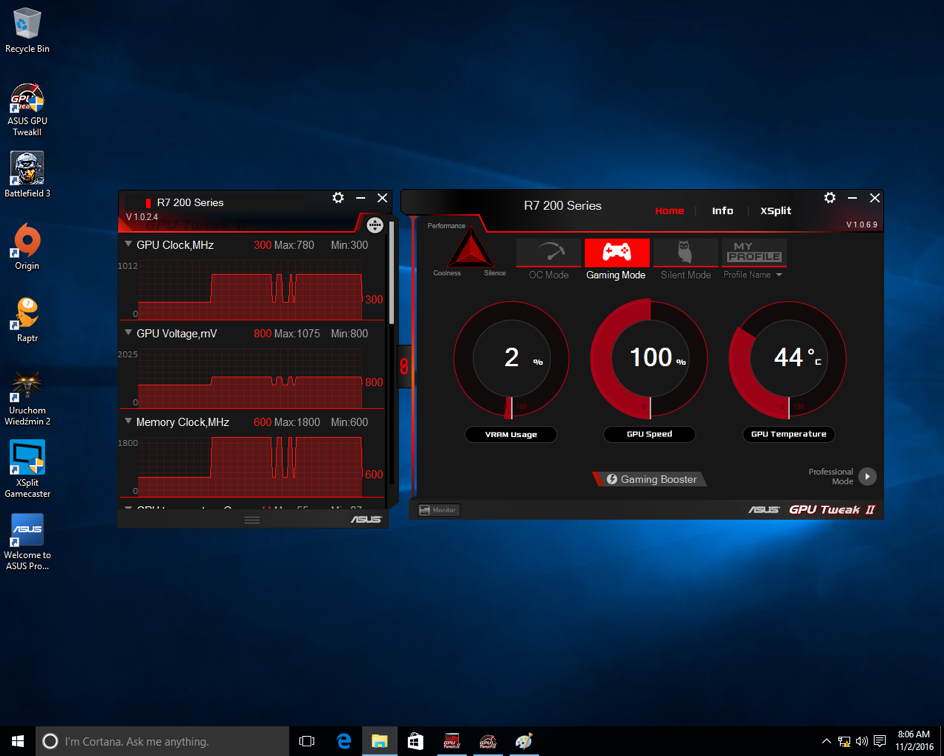Collapse the GPU Clock graph section
The width and height of the screenshot is (944, 756).
pyautogui.click(x=128, y=245)
